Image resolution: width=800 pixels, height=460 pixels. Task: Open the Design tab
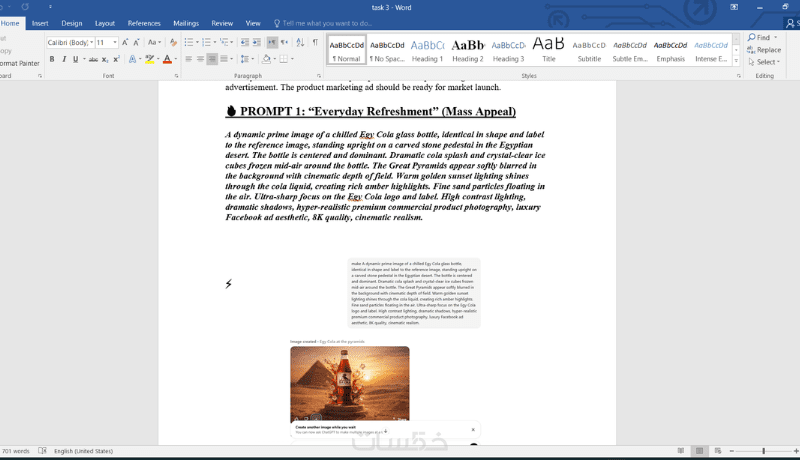tap(71, 23)
